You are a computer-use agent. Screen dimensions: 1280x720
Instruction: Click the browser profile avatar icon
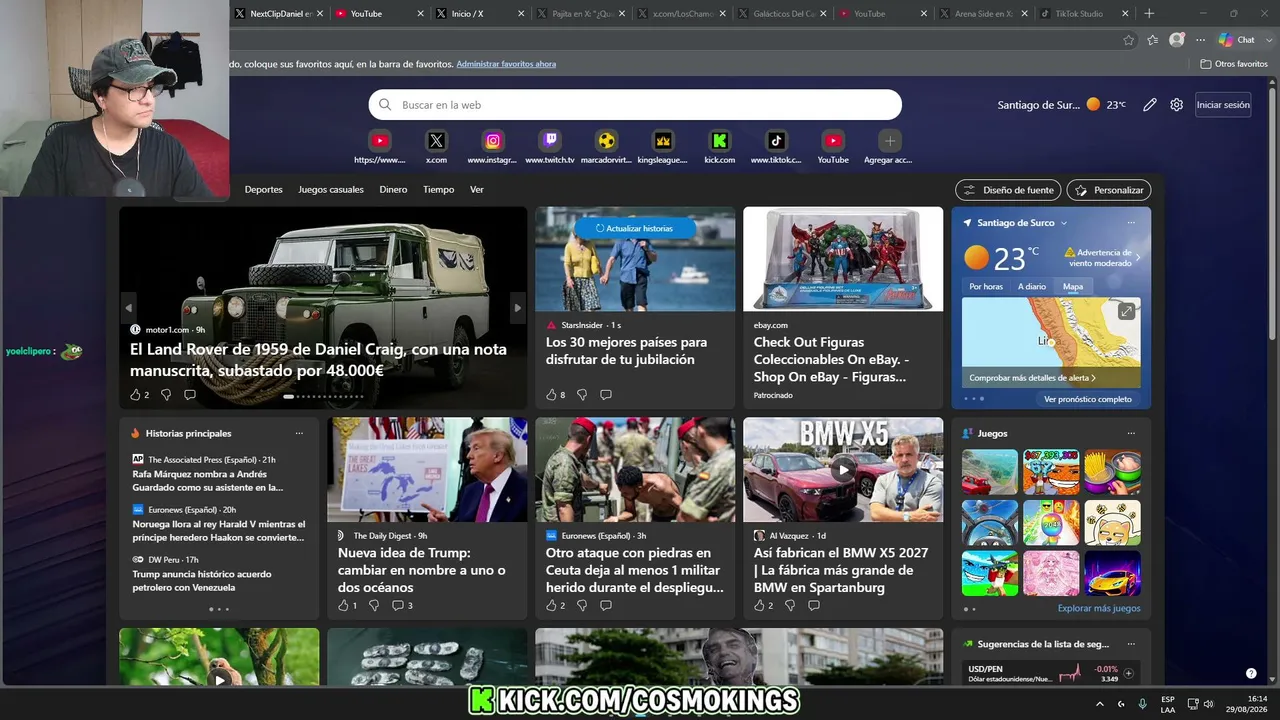(x=1177, y=40)
